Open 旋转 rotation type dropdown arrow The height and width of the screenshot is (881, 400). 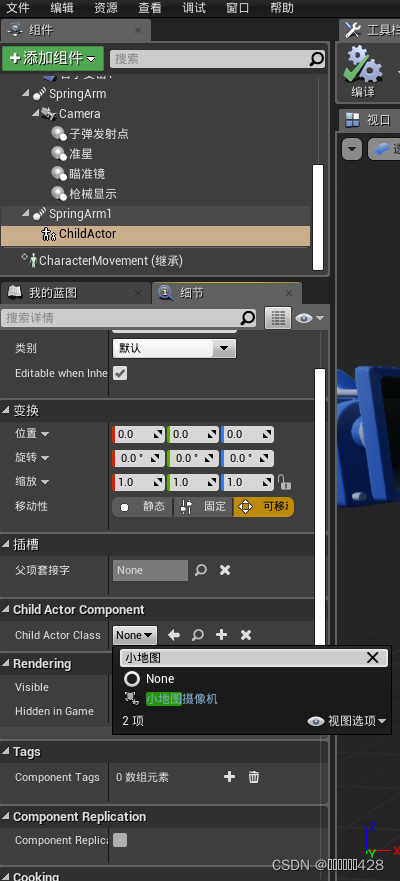click(45, 458)
